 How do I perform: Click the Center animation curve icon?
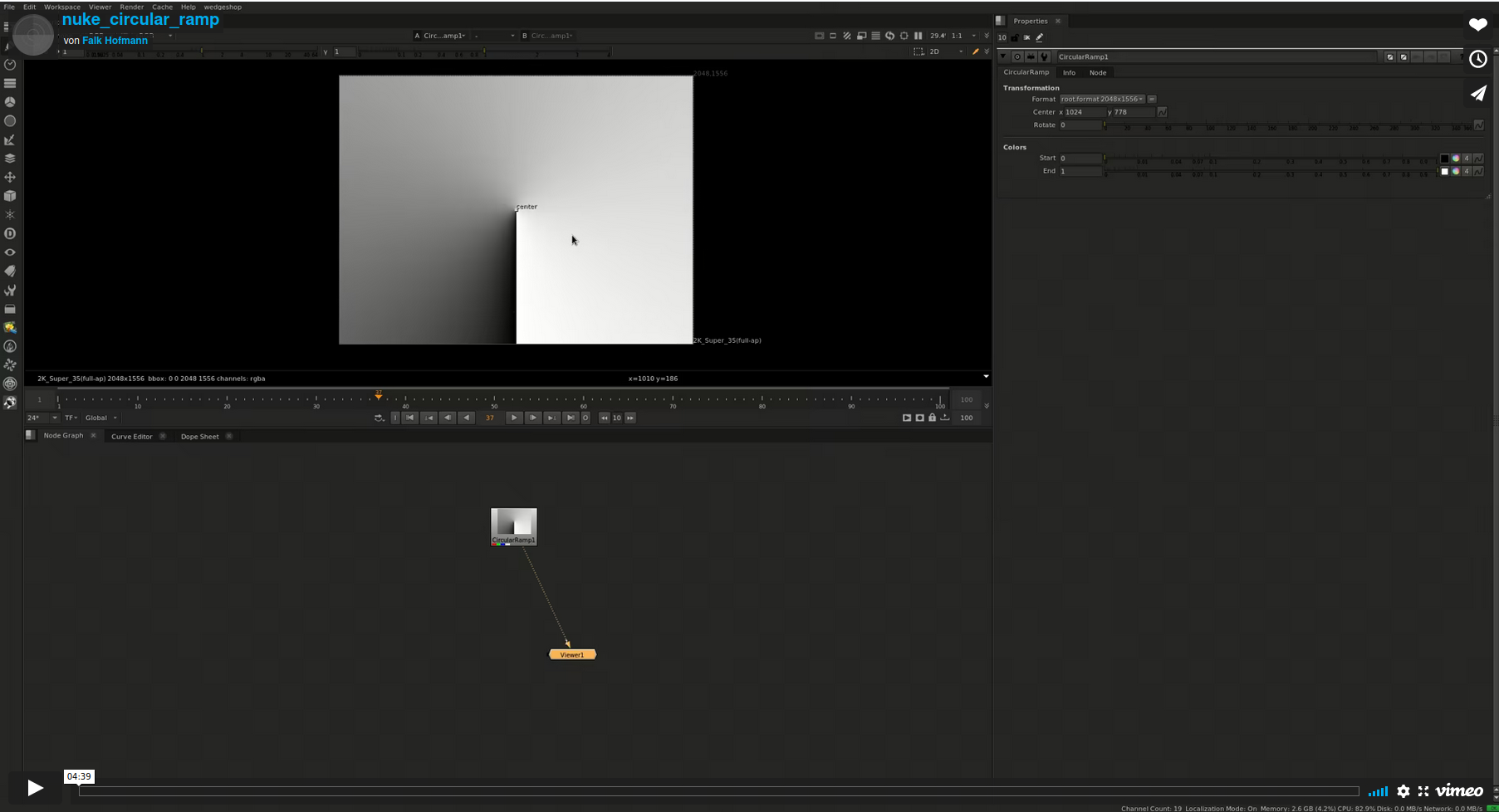[1162, 112]
